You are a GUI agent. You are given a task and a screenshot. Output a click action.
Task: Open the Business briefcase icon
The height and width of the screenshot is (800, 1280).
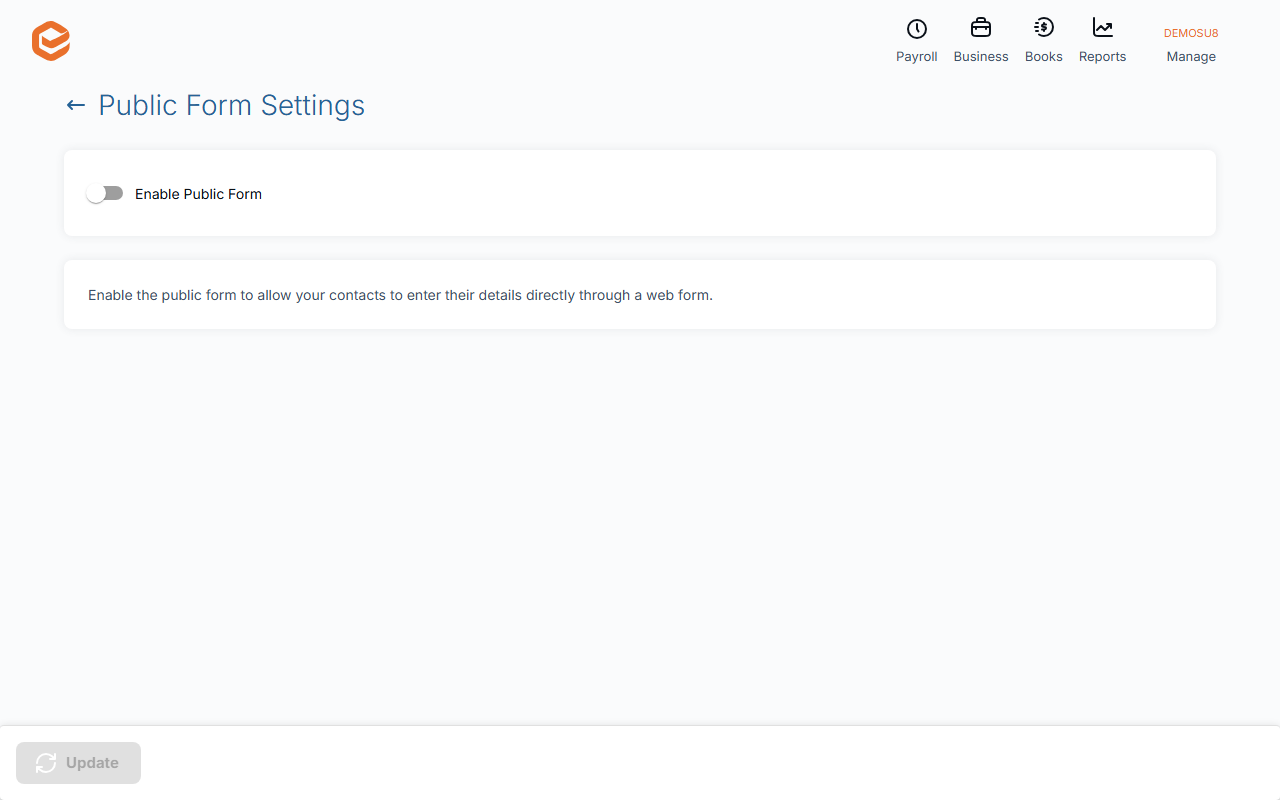click(981, 28)
